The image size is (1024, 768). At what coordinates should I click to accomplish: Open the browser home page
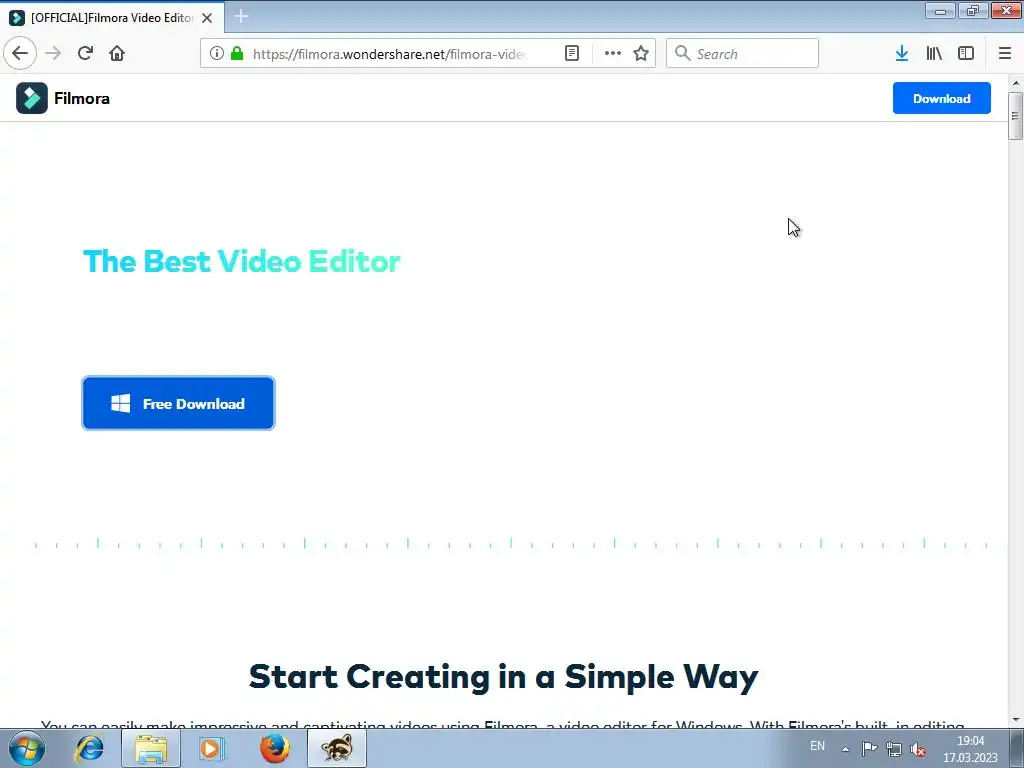(117, 53)
